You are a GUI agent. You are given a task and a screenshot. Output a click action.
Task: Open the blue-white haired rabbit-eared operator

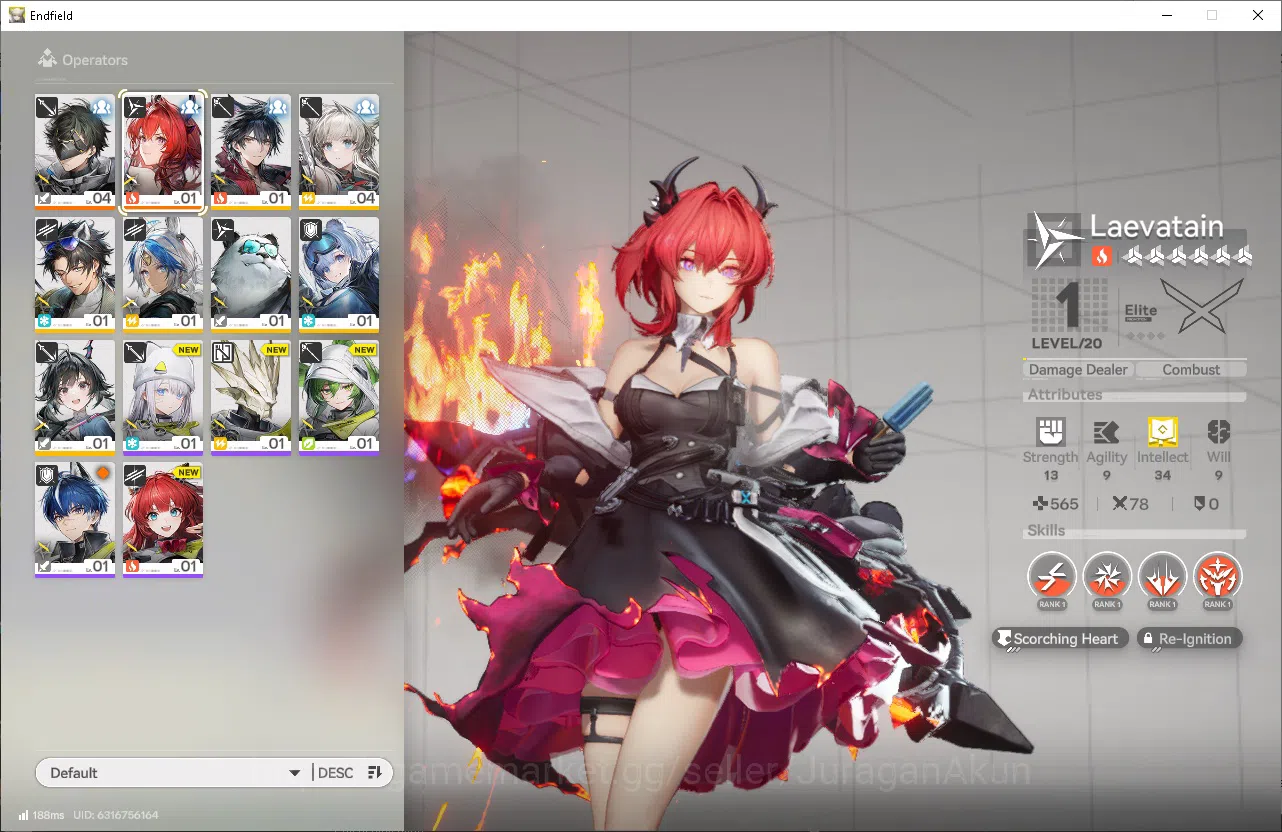pyautogui.click(x=163, y=274)
